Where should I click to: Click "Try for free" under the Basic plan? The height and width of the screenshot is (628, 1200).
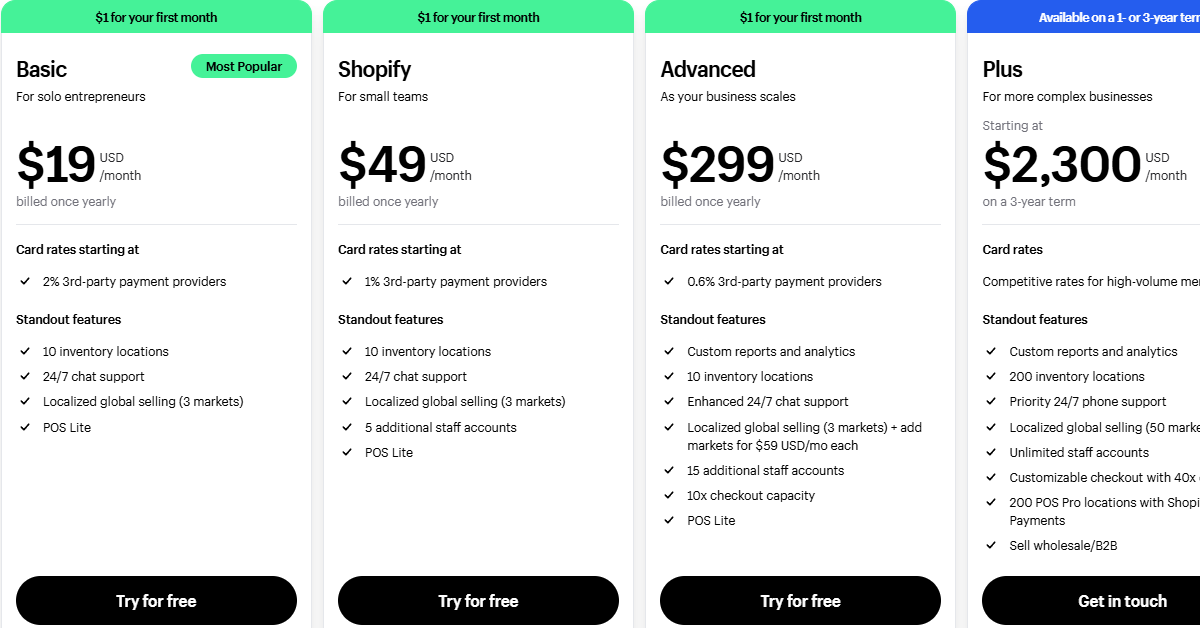(156, 600)
